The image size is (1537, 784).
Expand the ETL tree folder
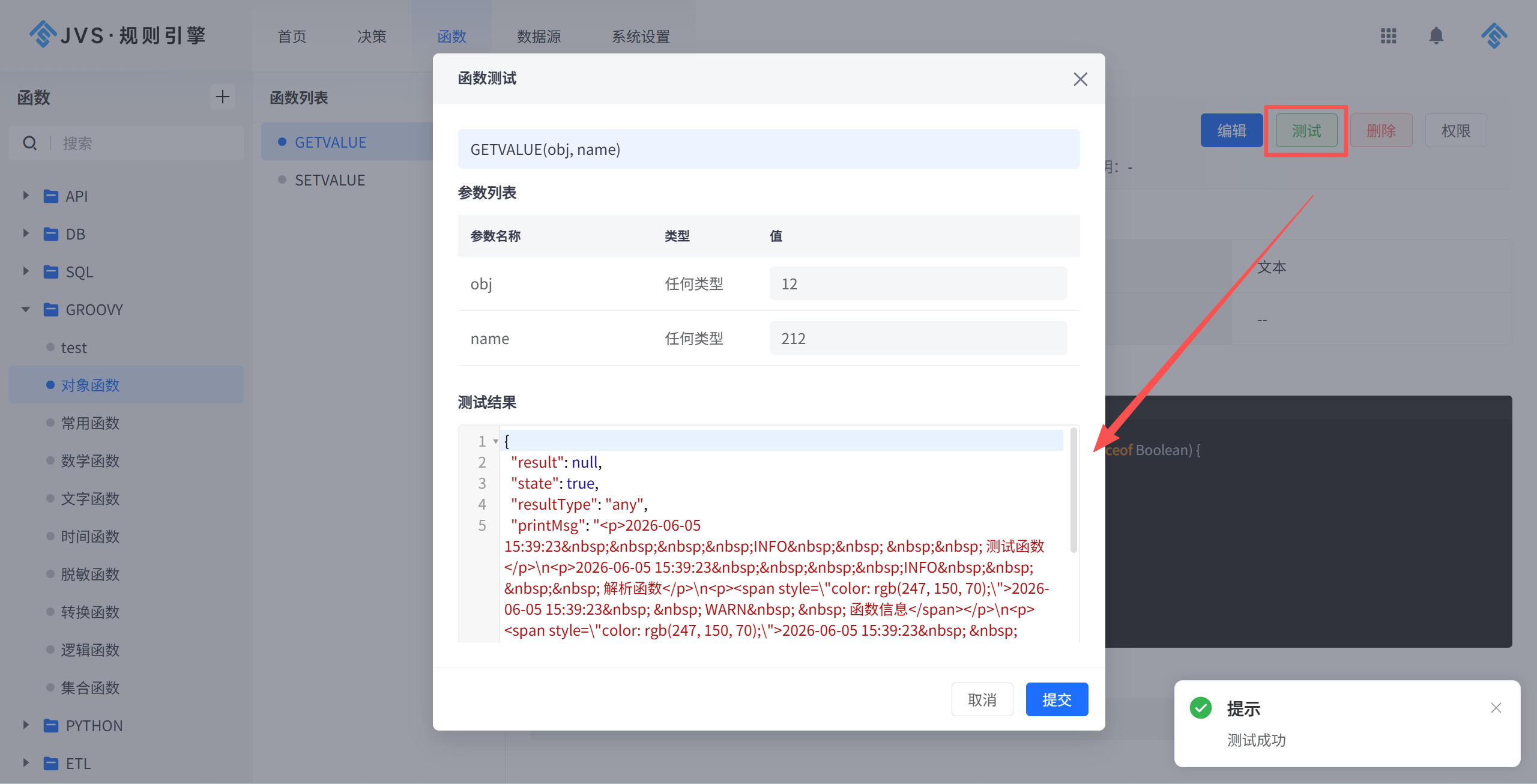26,763
